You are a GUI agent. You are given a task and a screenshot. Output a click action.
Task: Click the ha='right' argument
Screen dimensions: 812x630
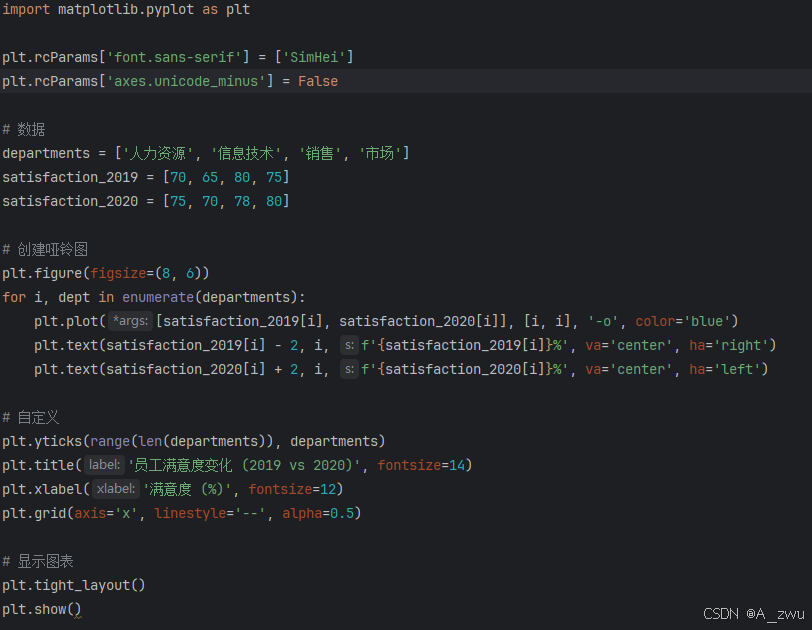pyautogui.click(x=729, y=345)
